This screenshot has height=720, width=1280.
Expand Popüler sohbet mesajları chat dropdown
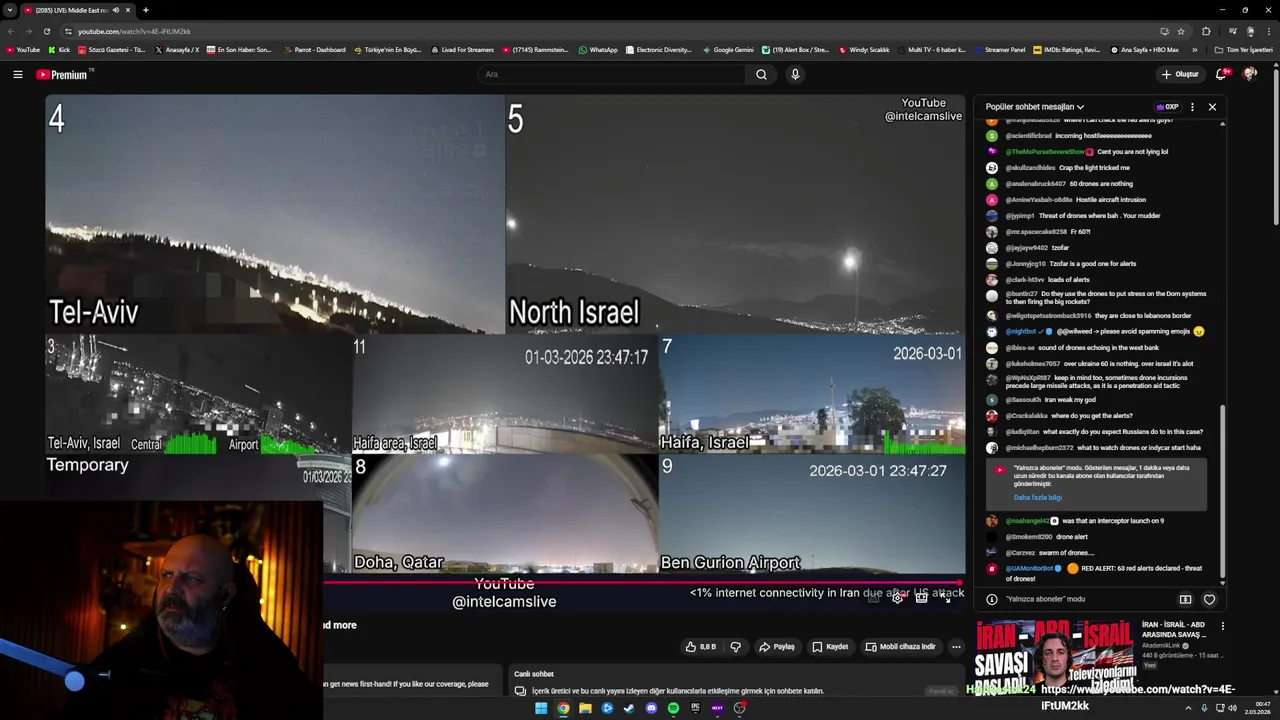[1034, 106]
